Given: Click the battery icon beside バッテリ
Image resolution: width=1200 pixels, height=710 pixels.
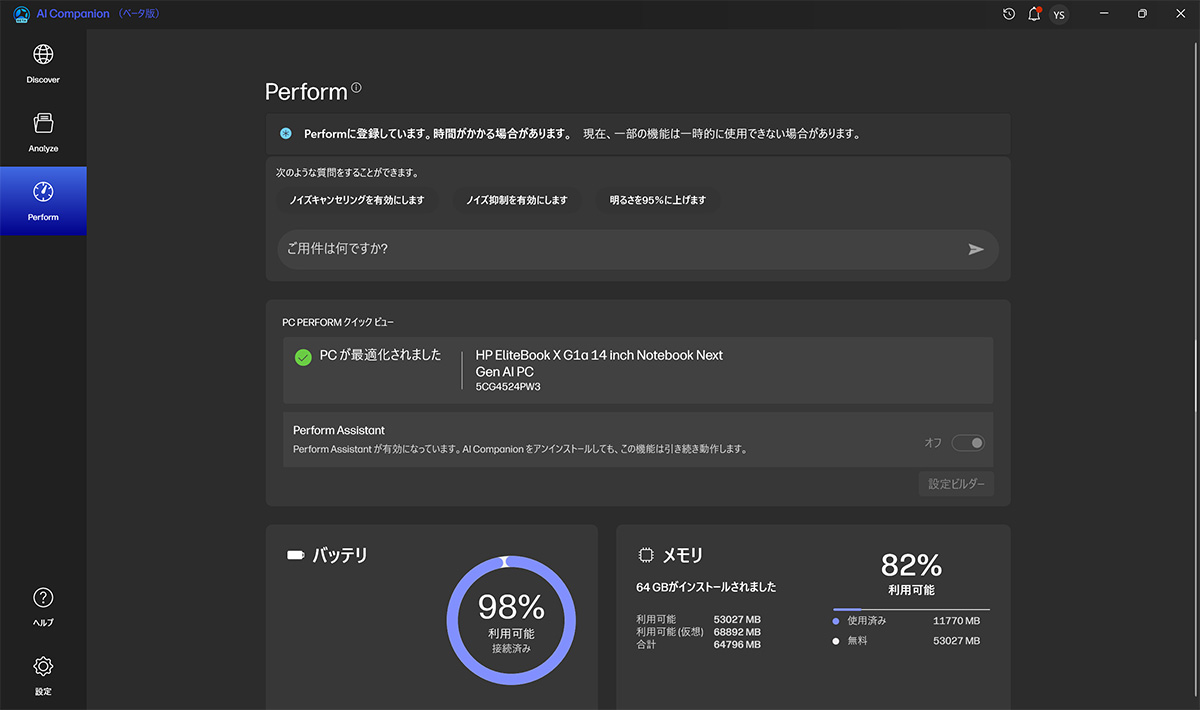Looking at the screenshot, I should pyautogui.click(x=296, y=555).
